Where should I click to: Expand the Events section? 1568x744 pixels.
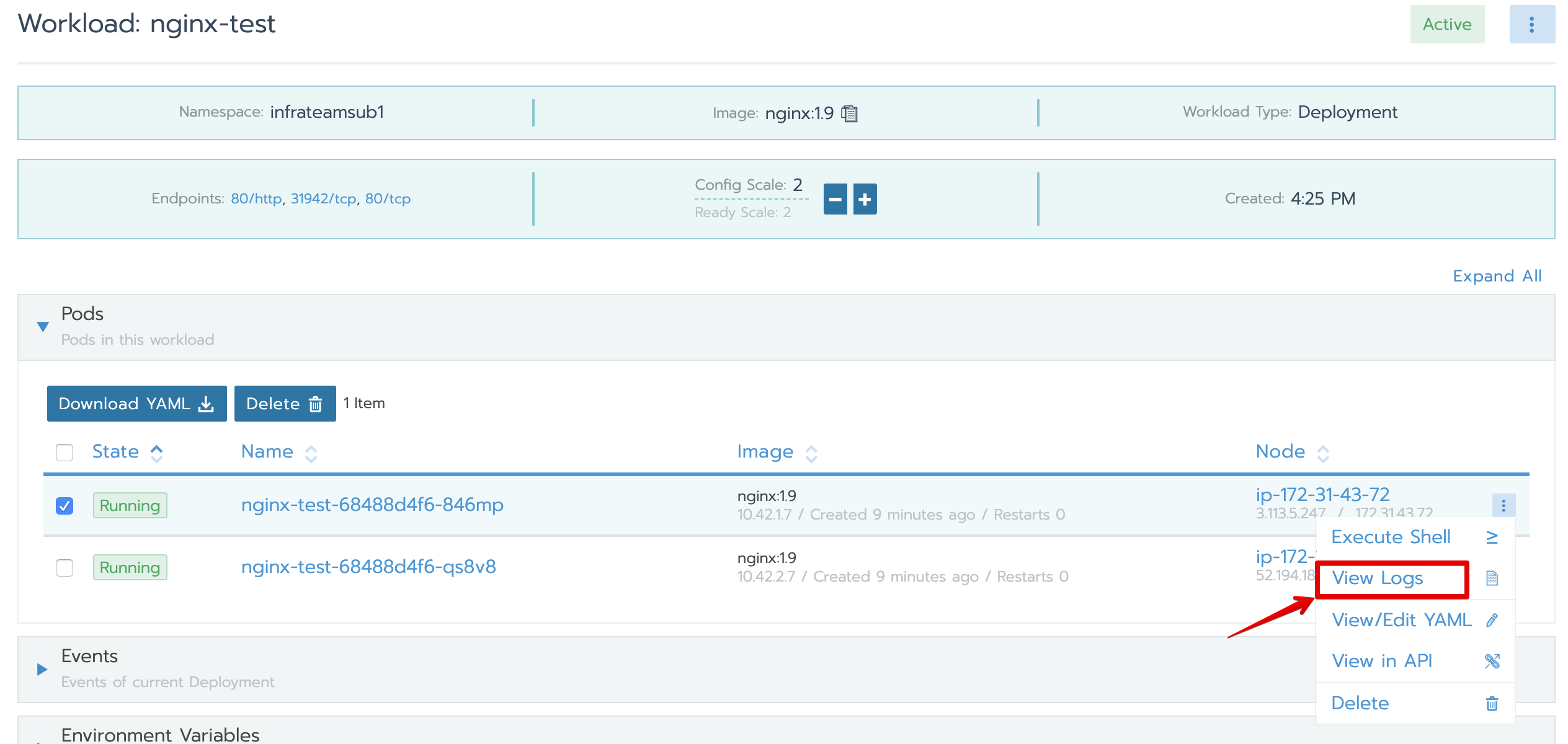tap(43, 669)
